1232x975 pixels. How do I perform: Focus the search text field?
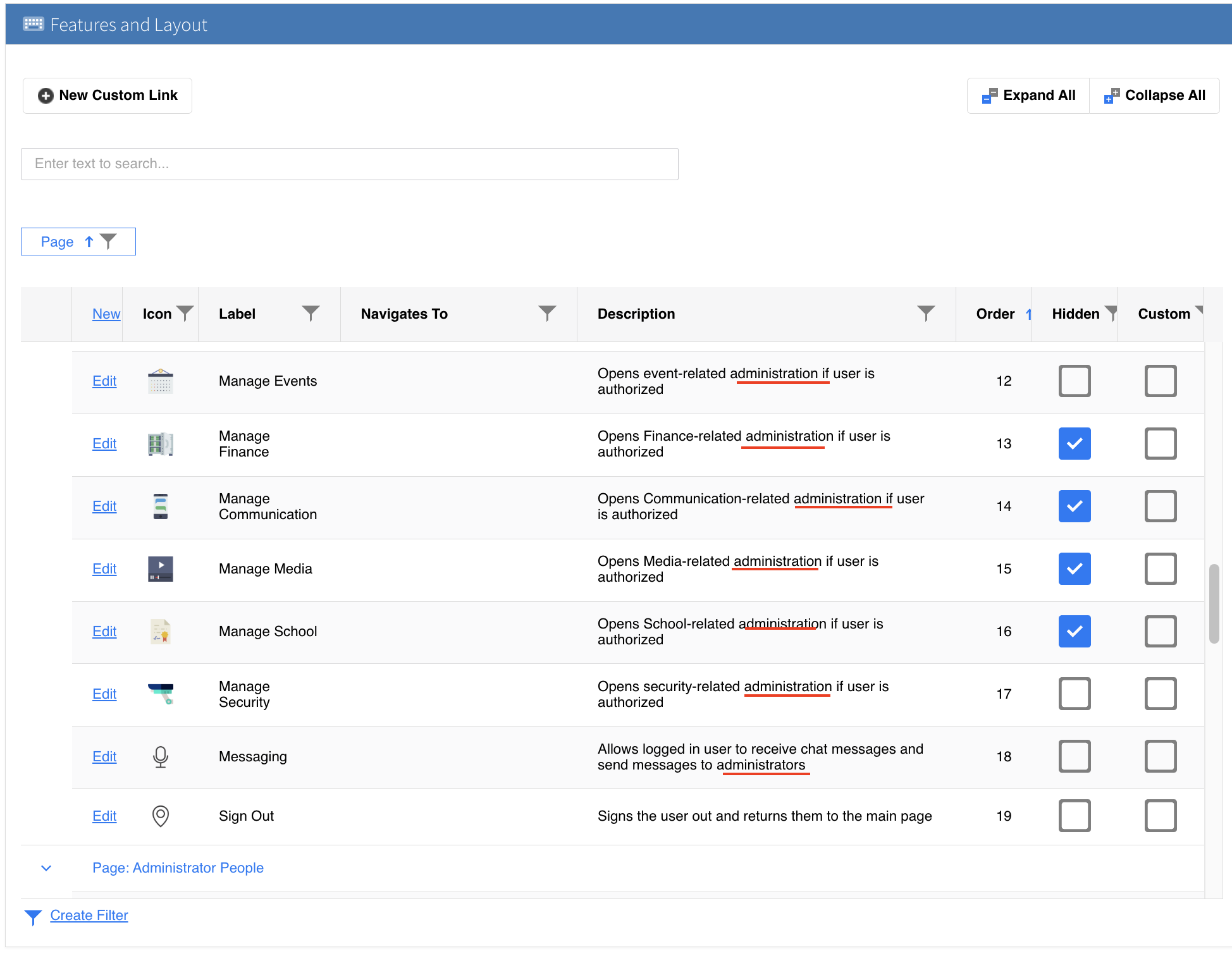click(350, 164)
